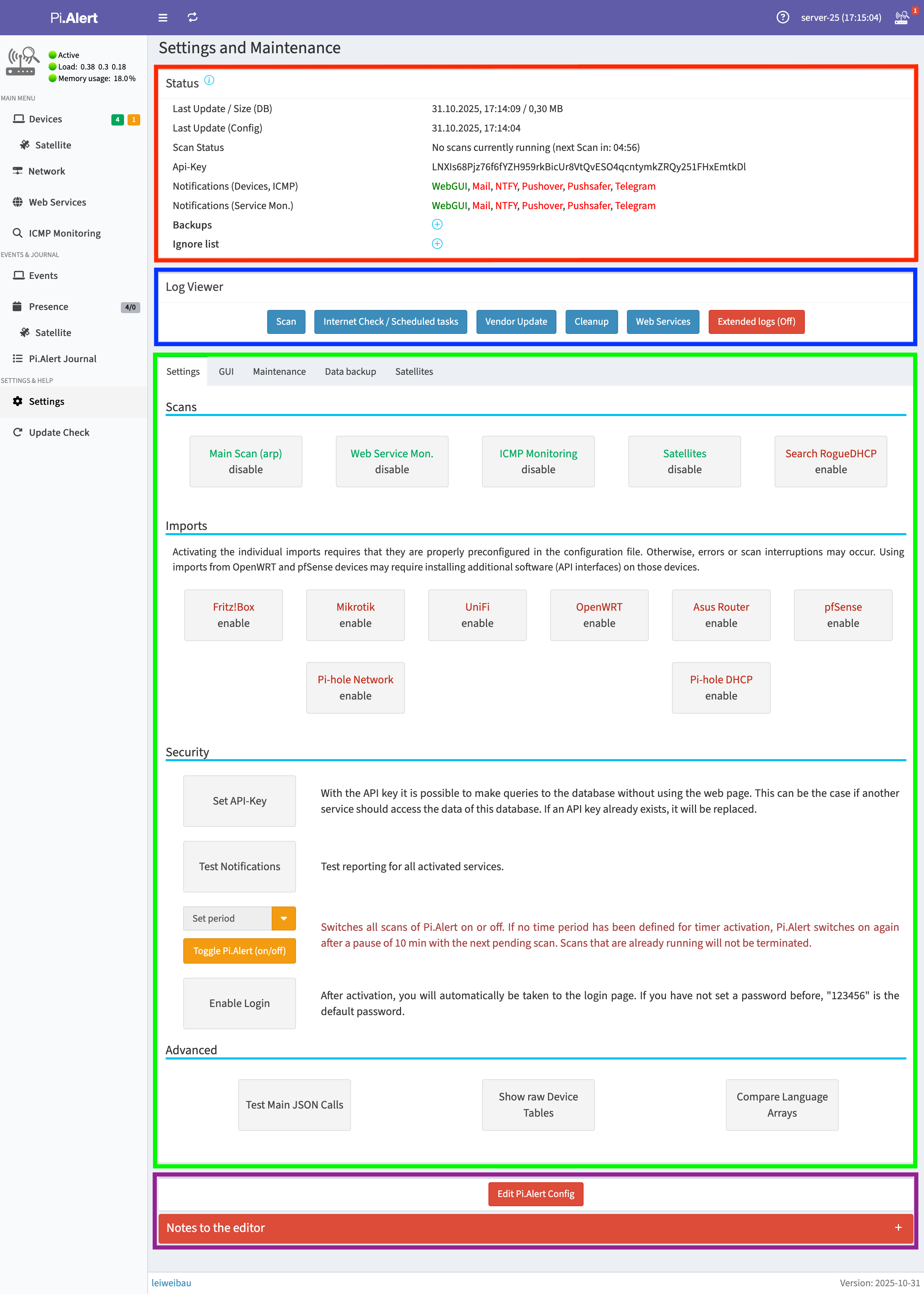Expand Notes to the editor panel
This screenshot has width=924, height=1294.
[898, 1227]
